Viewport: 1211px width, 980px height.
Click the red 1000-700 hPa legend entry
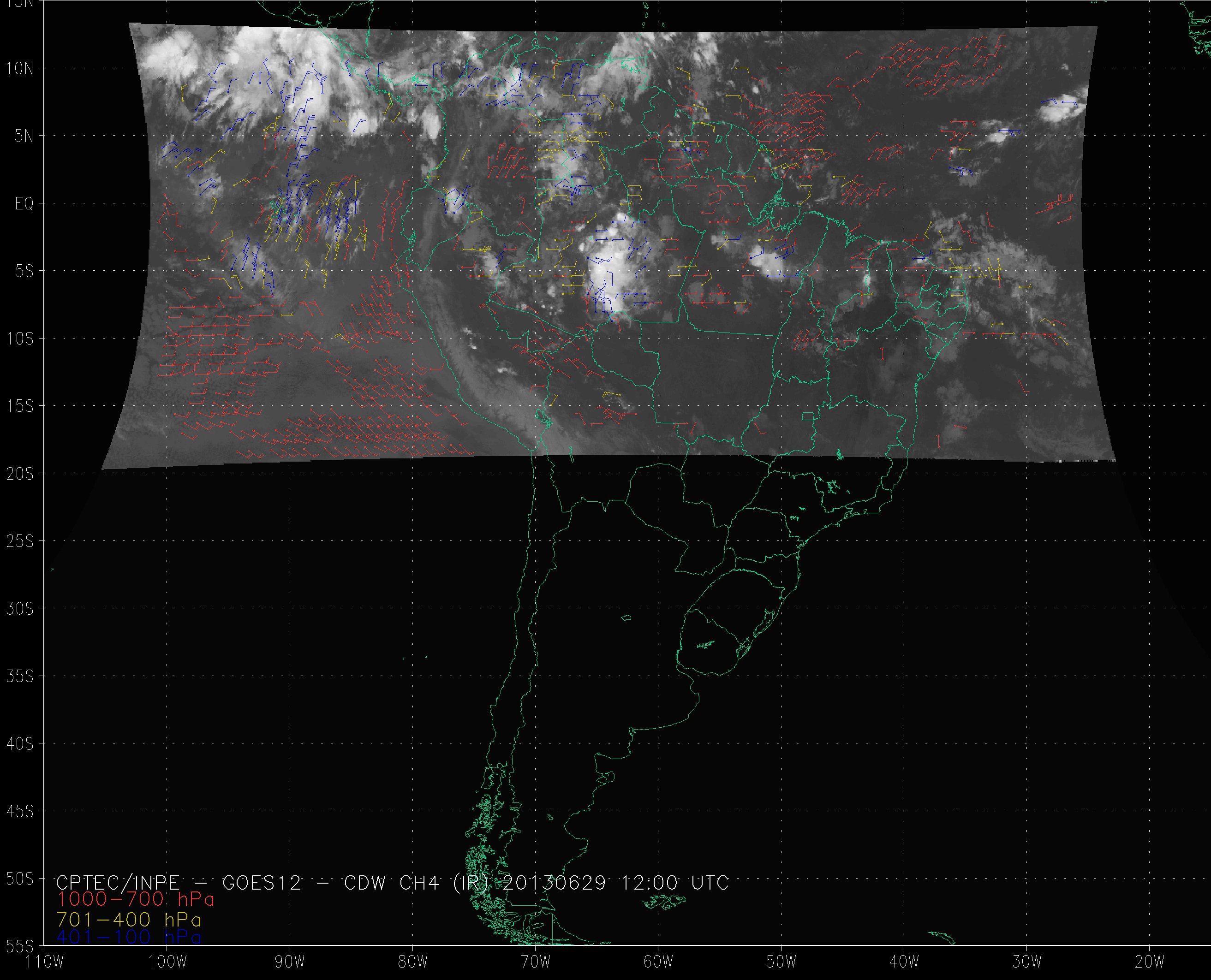click(x=136, y=900)
